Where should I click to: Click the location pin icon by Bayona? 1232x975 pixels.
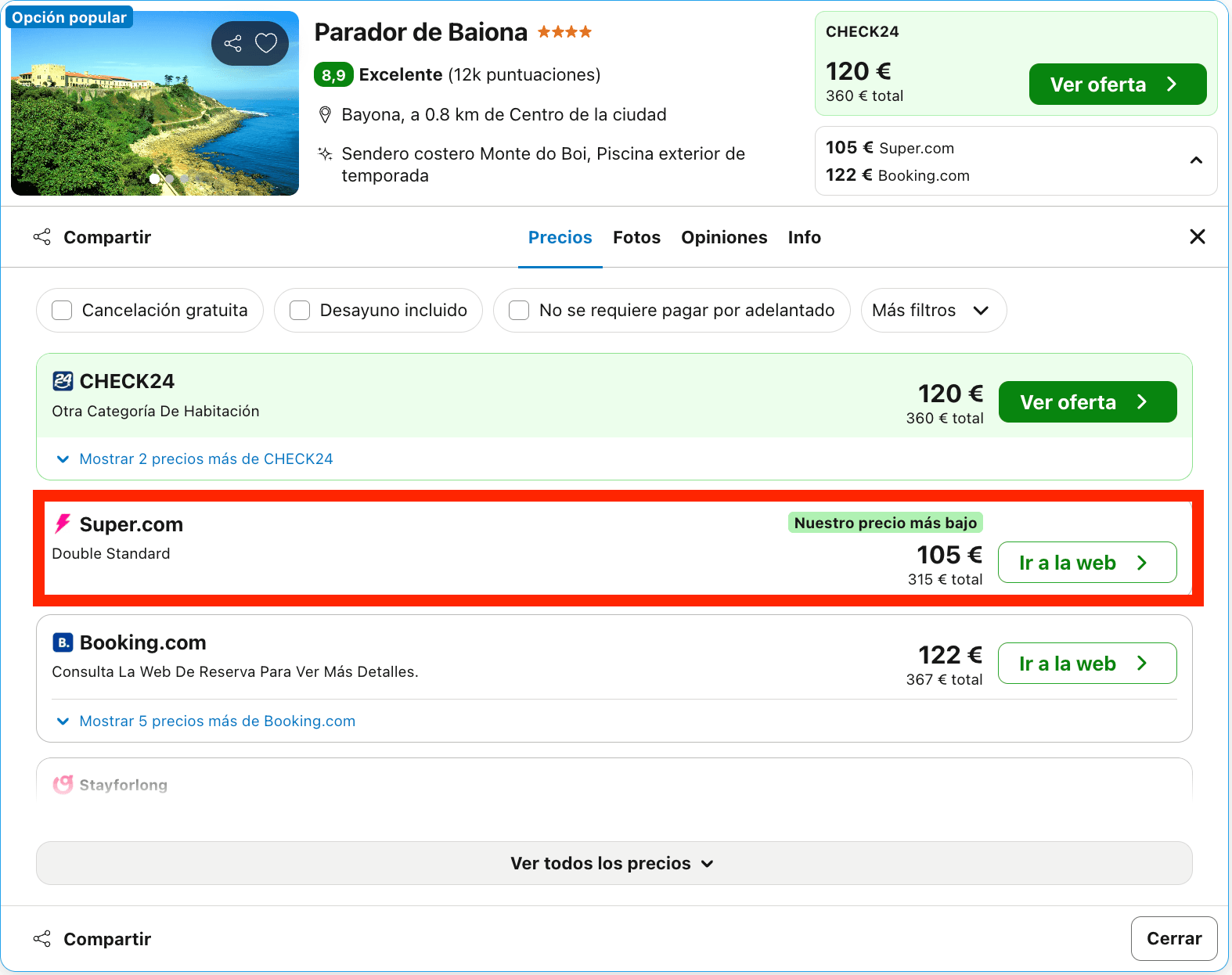tap(326, 115)
